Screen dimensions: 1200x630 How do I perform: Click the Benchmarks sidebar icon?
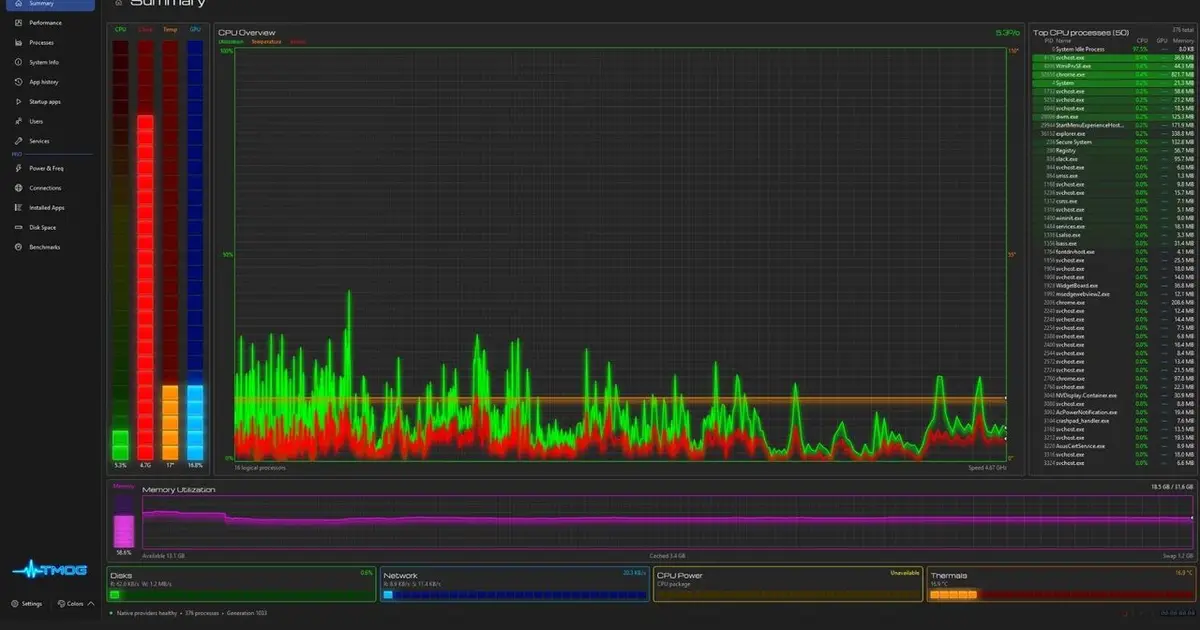(19, 247)
